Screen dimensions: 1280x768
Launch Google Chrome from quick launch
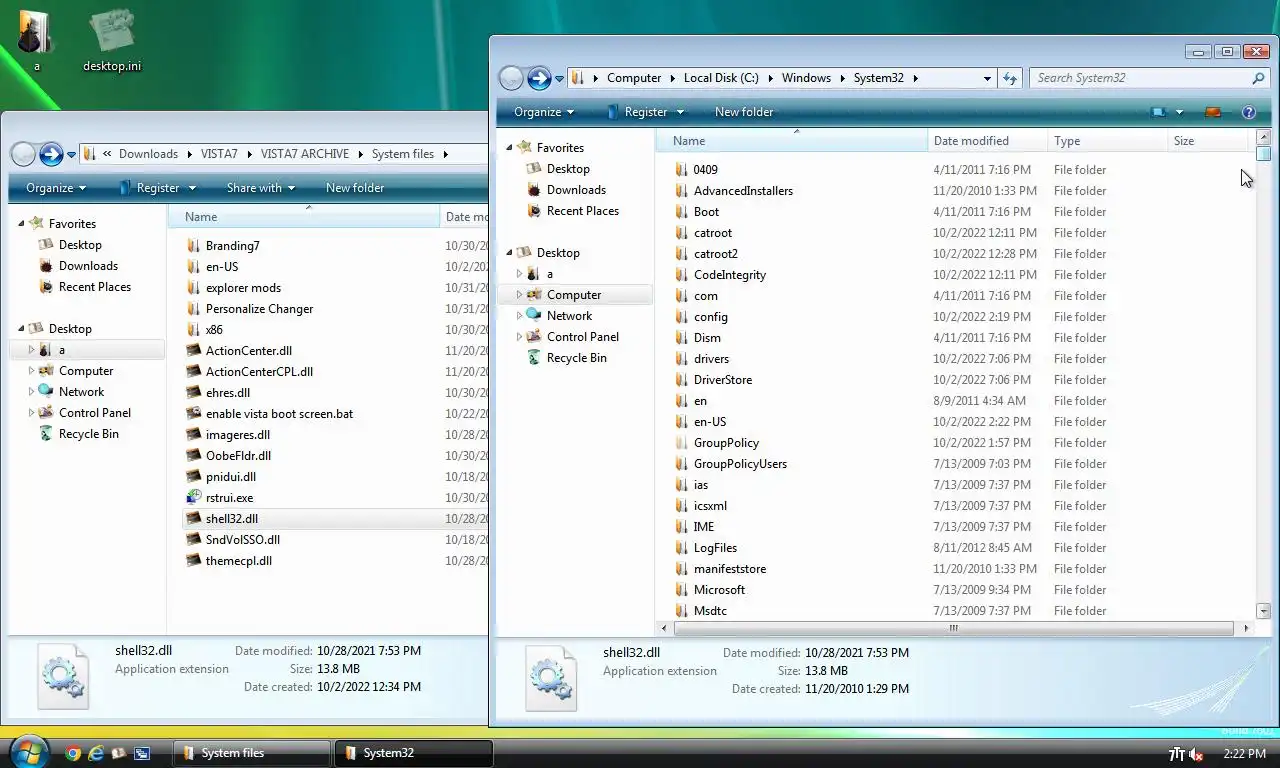coord(73,753)
